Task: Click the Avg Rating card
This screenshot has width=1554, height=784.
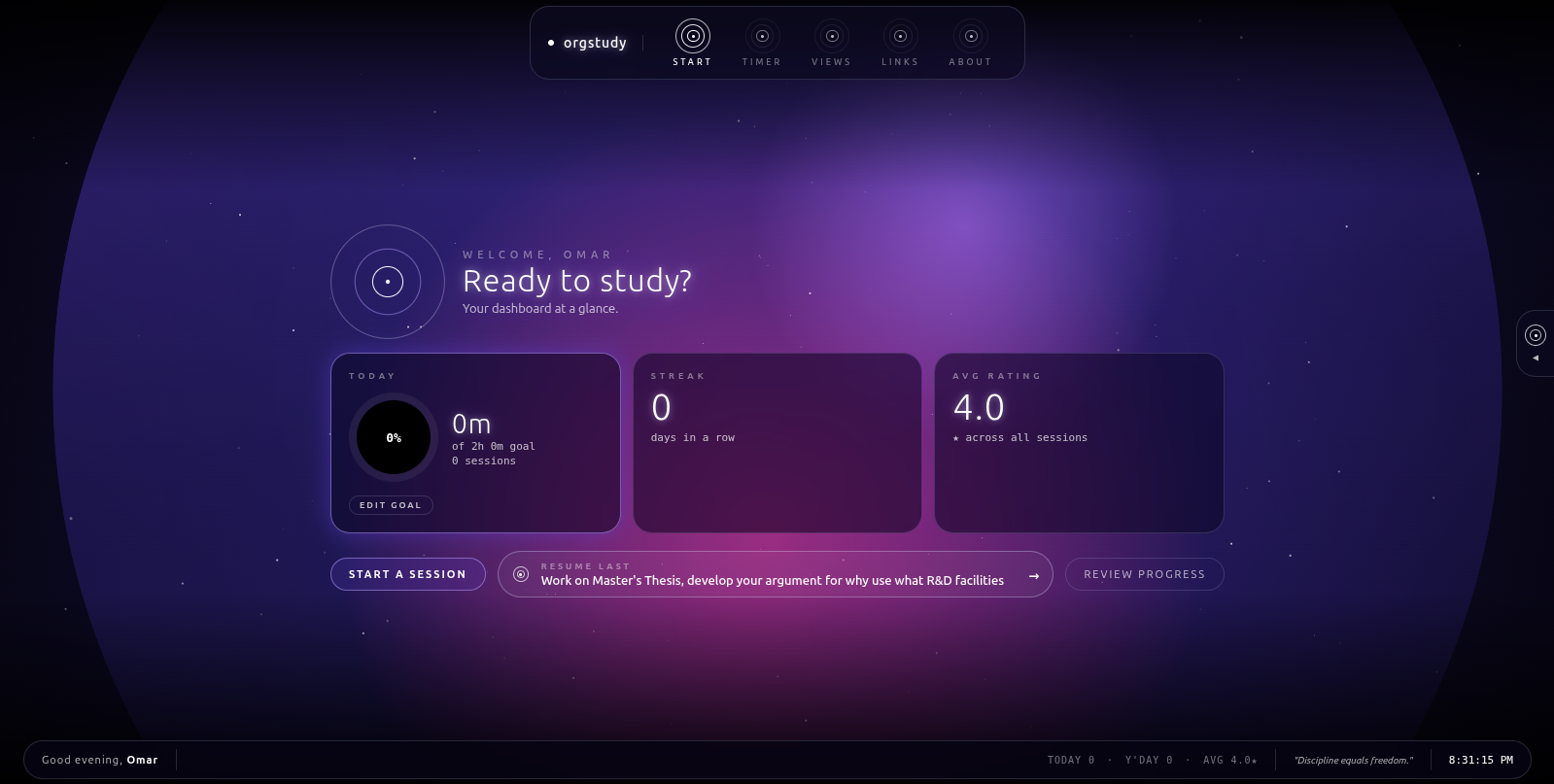Action: tap(1079, 443)
